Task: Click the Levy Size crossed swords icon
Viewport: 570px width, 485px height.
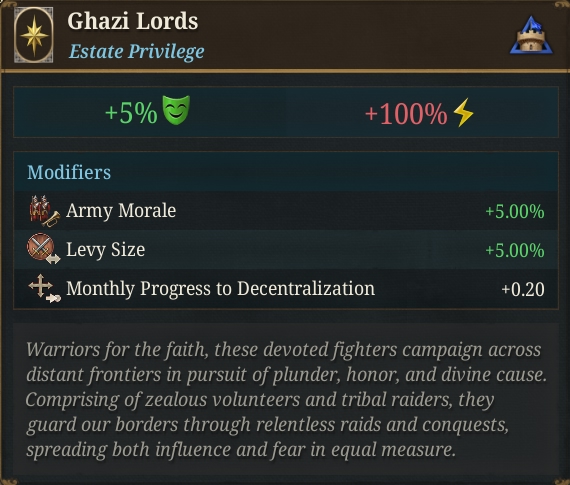Action: pos(43,249)
